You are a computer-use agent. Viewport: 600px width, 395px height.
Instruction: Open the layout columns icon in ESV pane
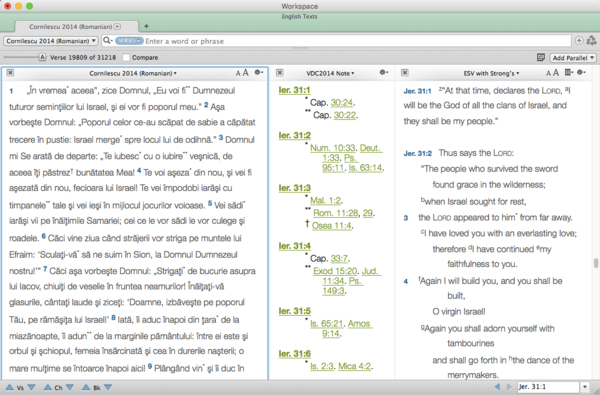pyautogui.click(x=569, y=72)
